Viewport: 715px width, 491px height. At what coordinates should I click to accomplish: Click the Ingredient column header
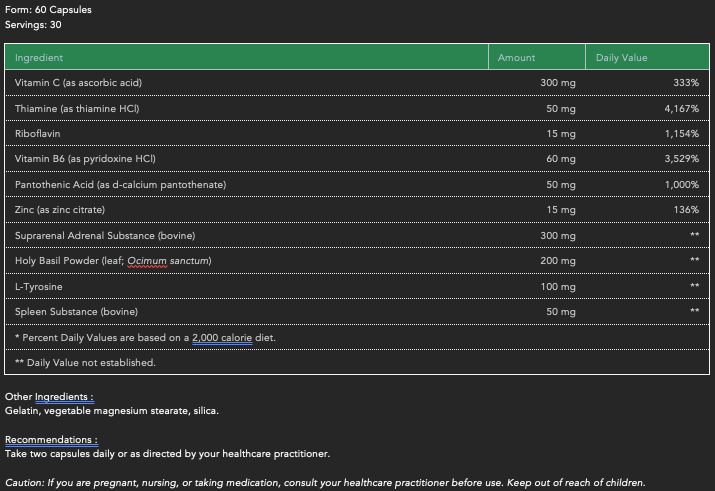pyautogui.click(x=40, y=58)
